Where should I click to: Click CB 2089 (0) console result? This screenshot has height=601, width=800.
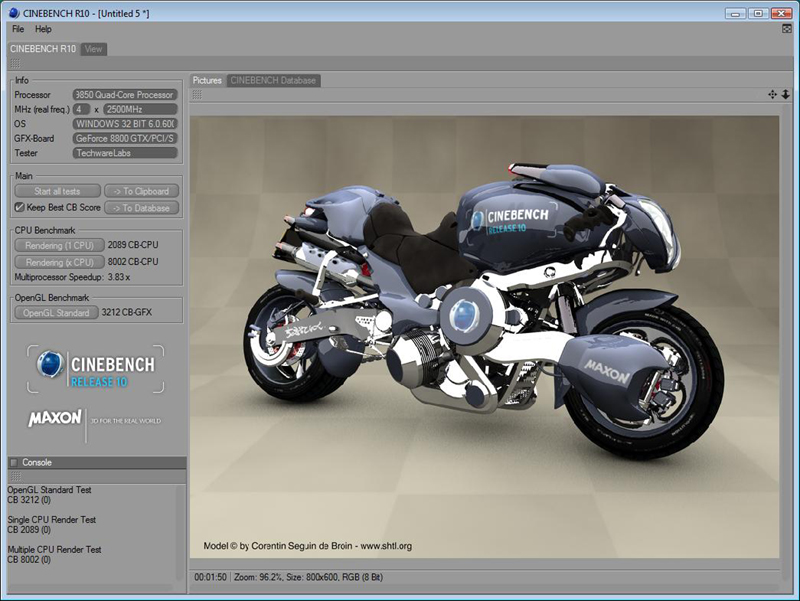(x=29, y=530)
